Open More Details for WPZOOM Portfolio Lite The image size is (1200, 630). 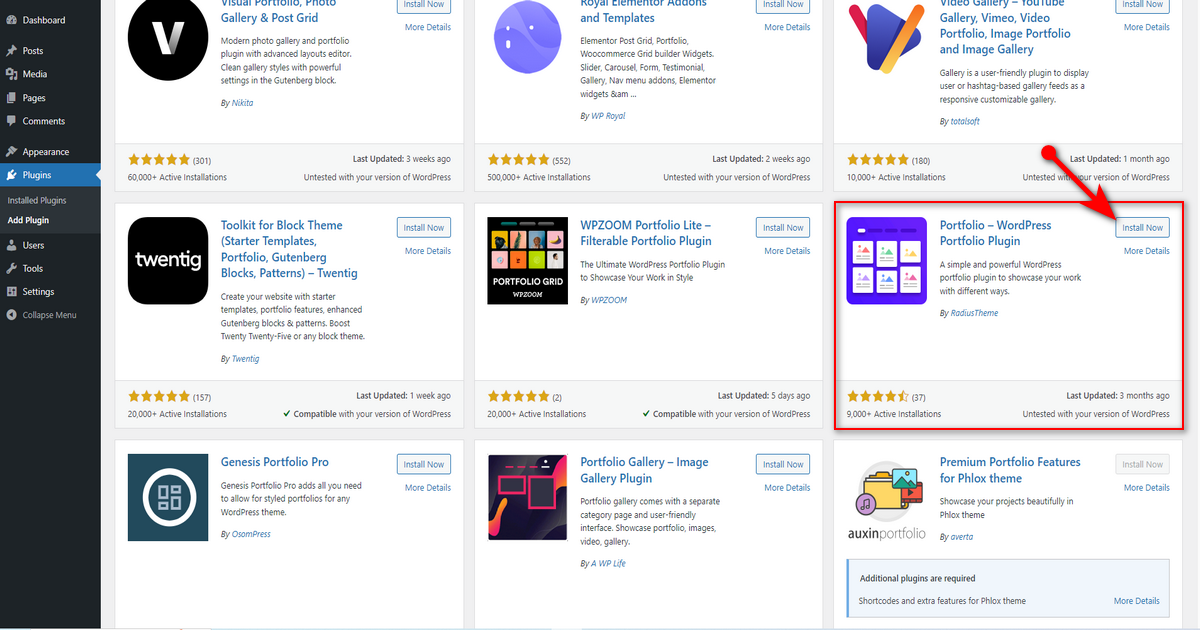[x=787, y=251]
